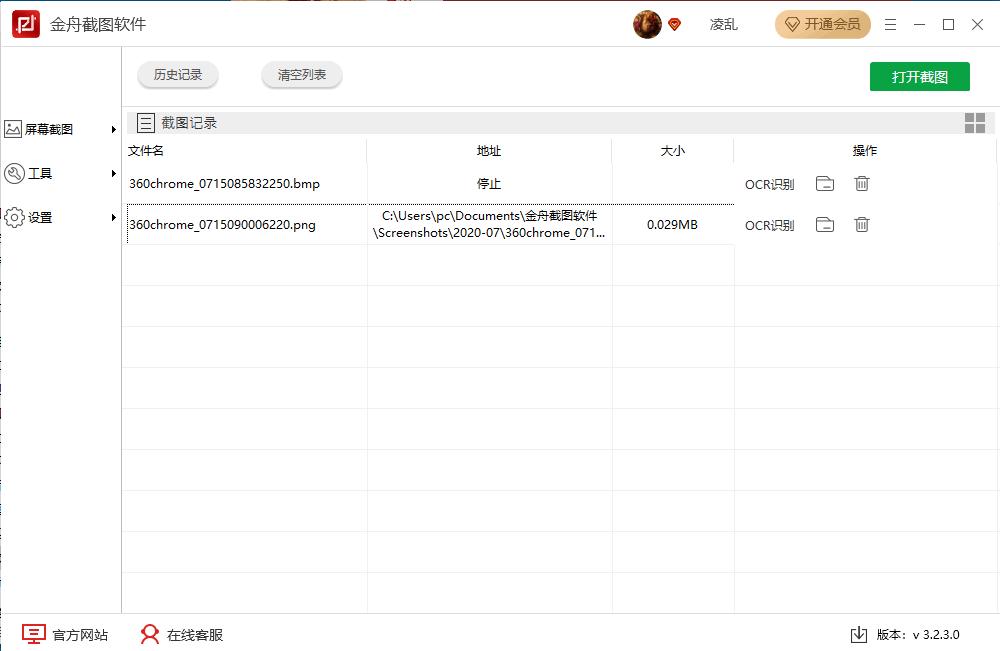Open 在线客服 support link
Image resolution: width=1000 pixels, height=651 pixels.
tap(195, 635)
